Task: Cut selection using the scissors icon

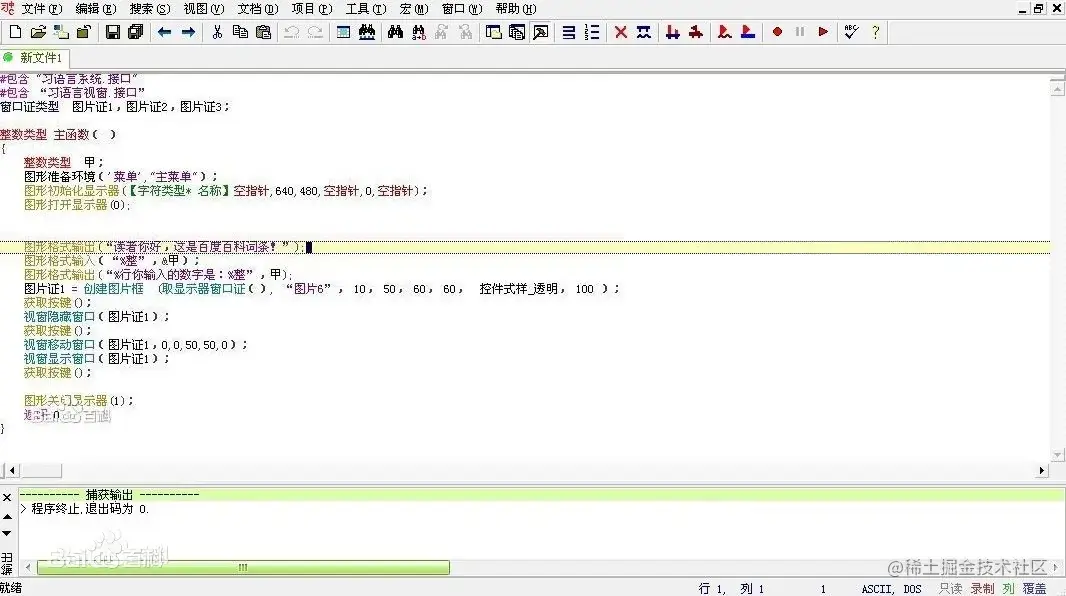Action: [217, 32]
